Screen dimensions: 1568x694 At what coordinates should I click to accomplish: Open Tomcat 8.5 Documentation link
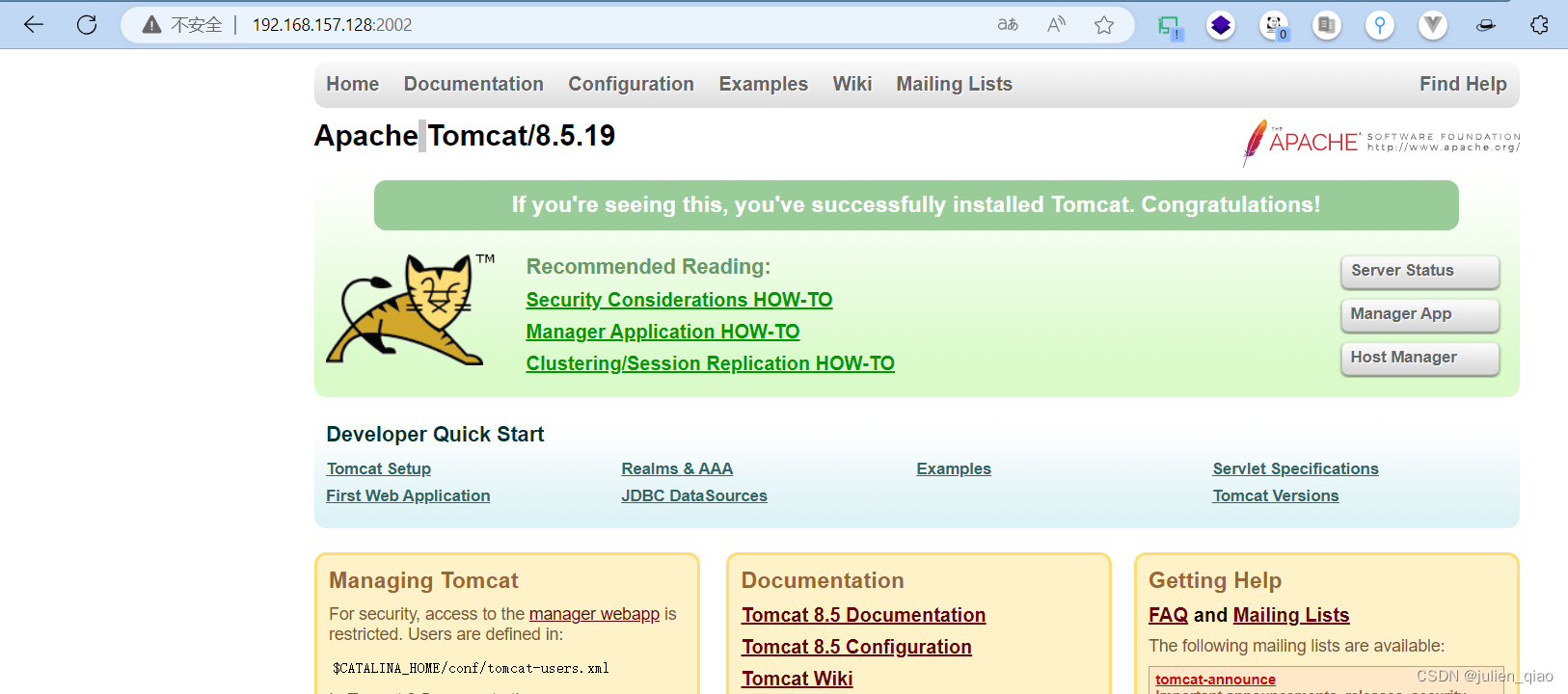[863, 615]
